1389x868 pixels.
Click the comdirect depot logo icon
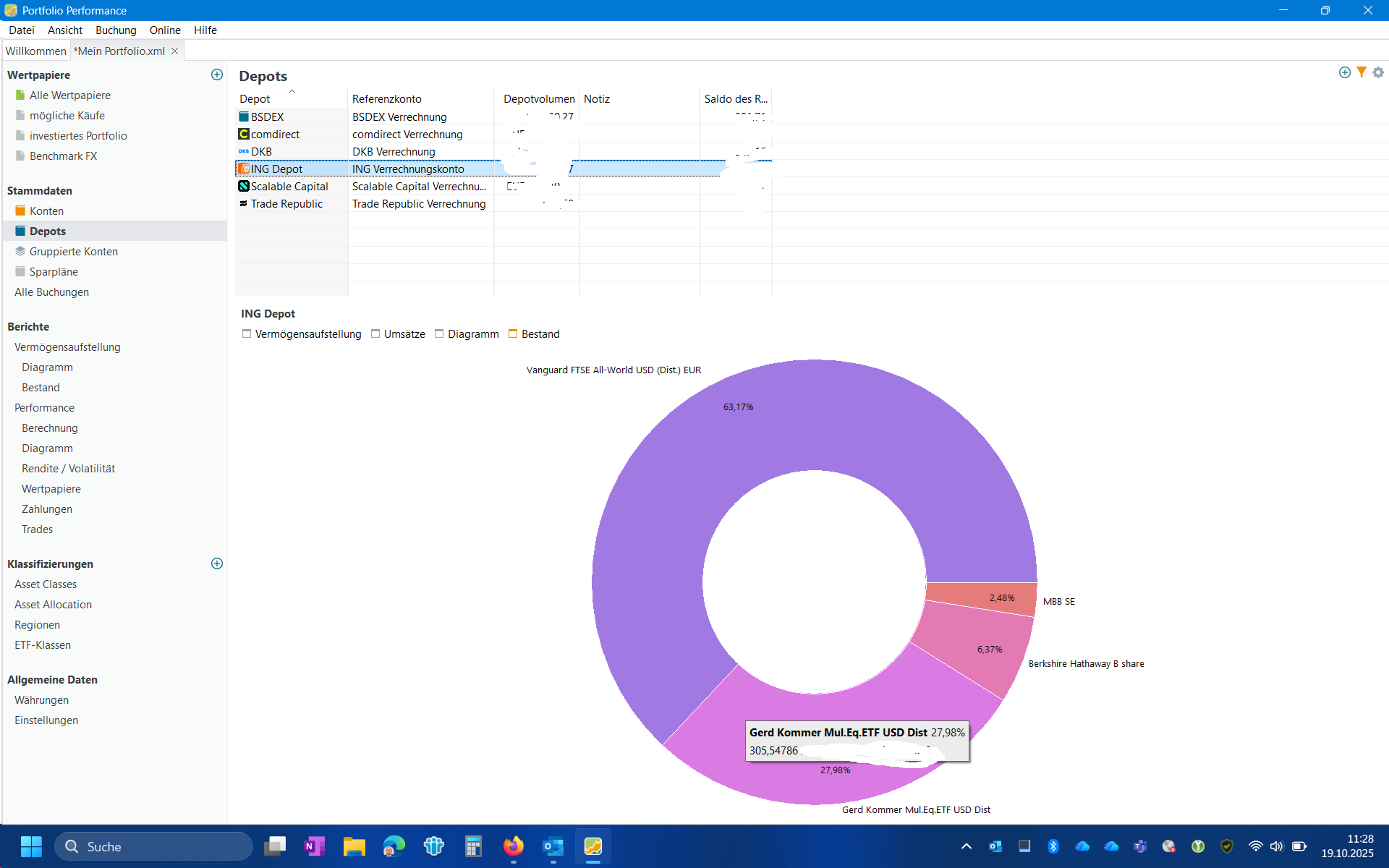244,134
